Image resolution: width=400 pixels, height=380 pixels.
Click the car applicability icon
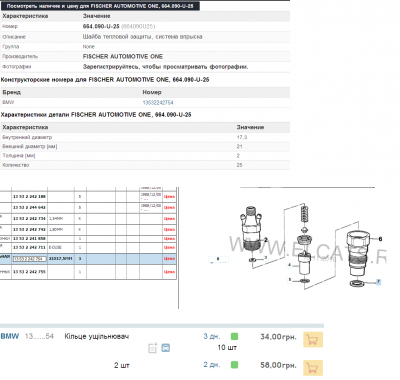tap(166, 348)
